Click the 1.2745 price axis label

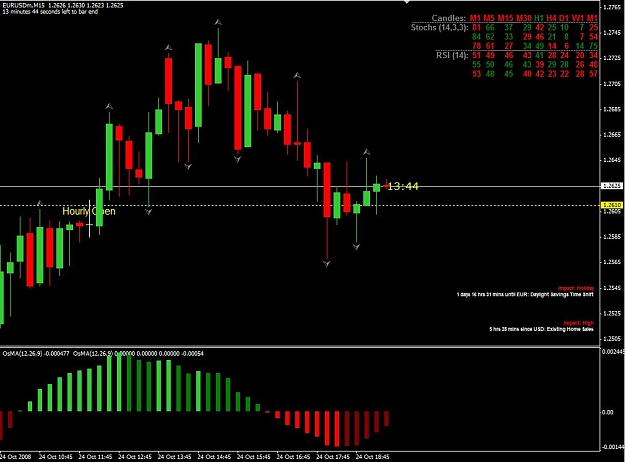tap(612, 33)
